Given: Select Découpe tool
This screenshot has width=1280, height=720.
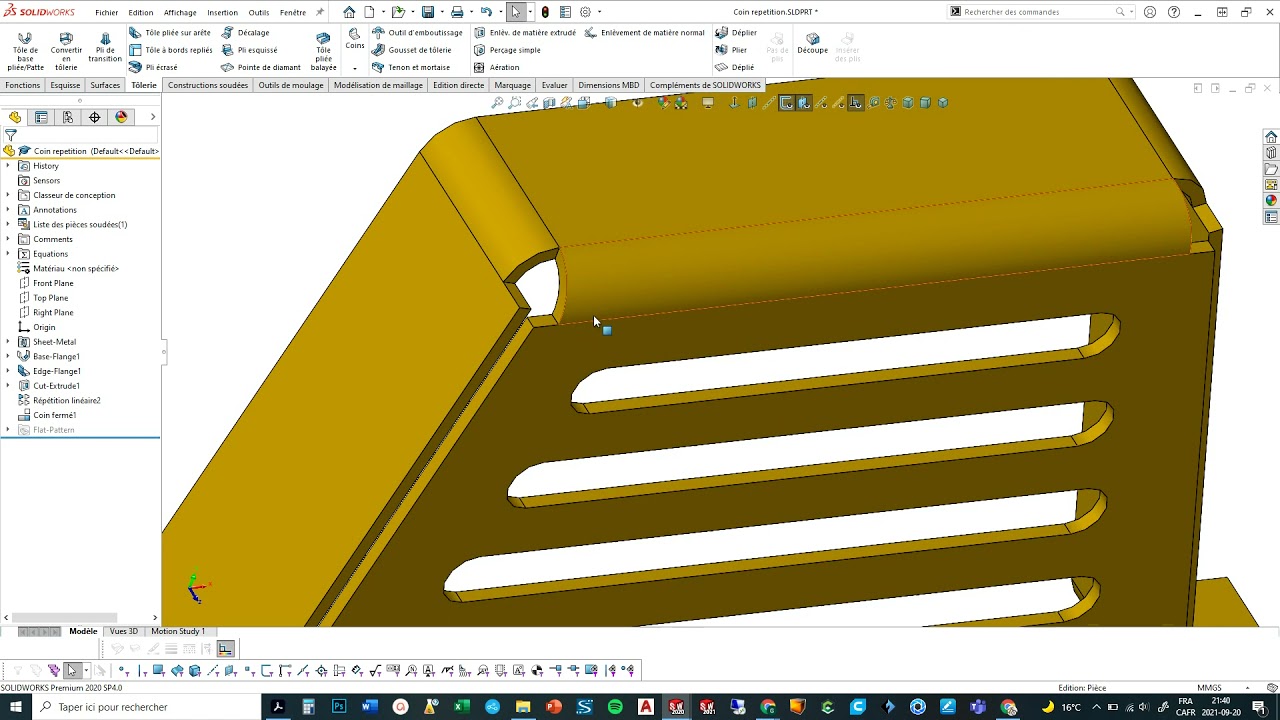Looking at the screenshot, I should tap(812, 43).
